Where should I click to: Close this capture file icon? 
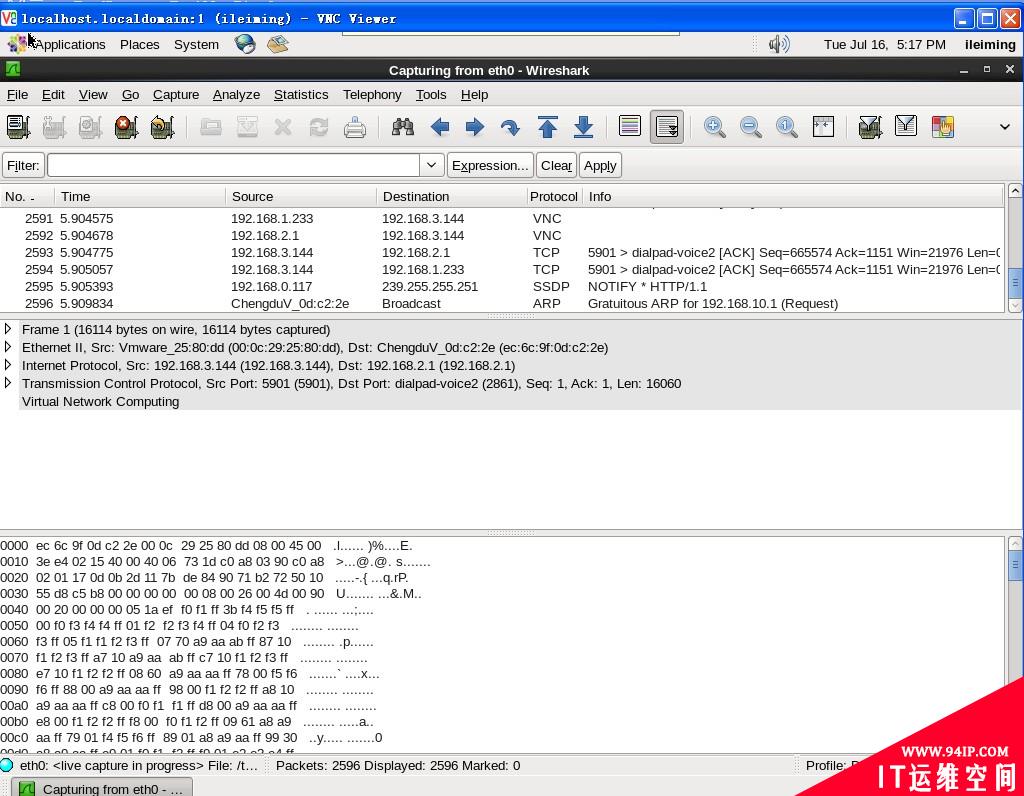pos(283,126)
